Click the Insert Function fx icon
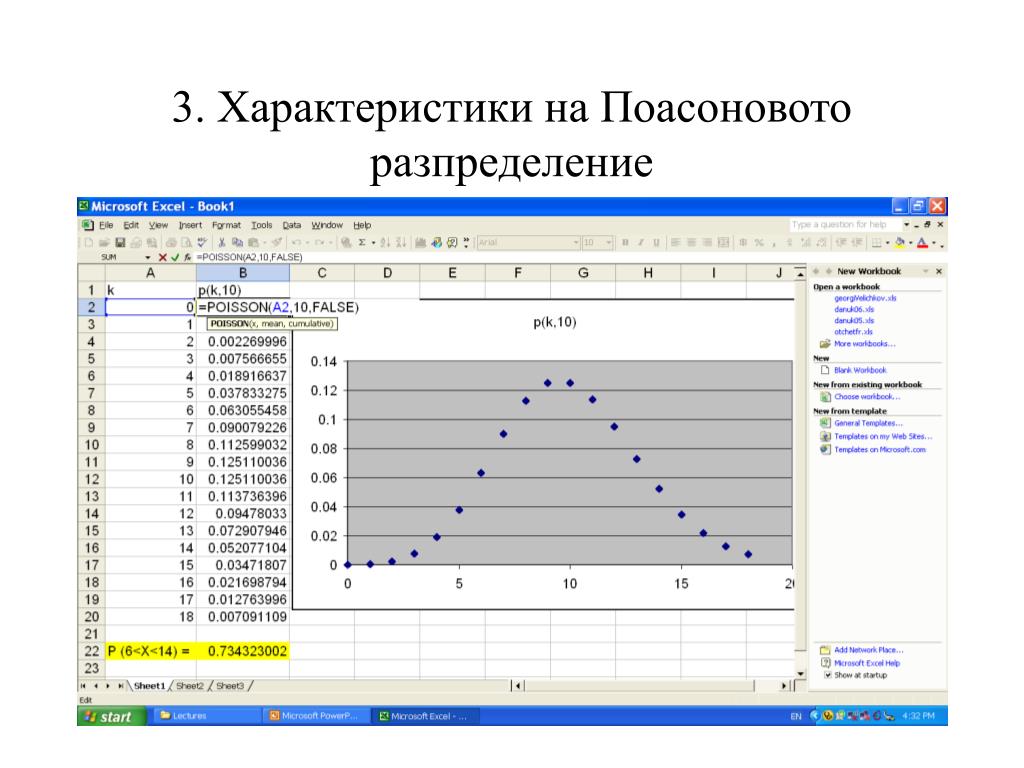The image size is (1024, 768). pos(187,257)
